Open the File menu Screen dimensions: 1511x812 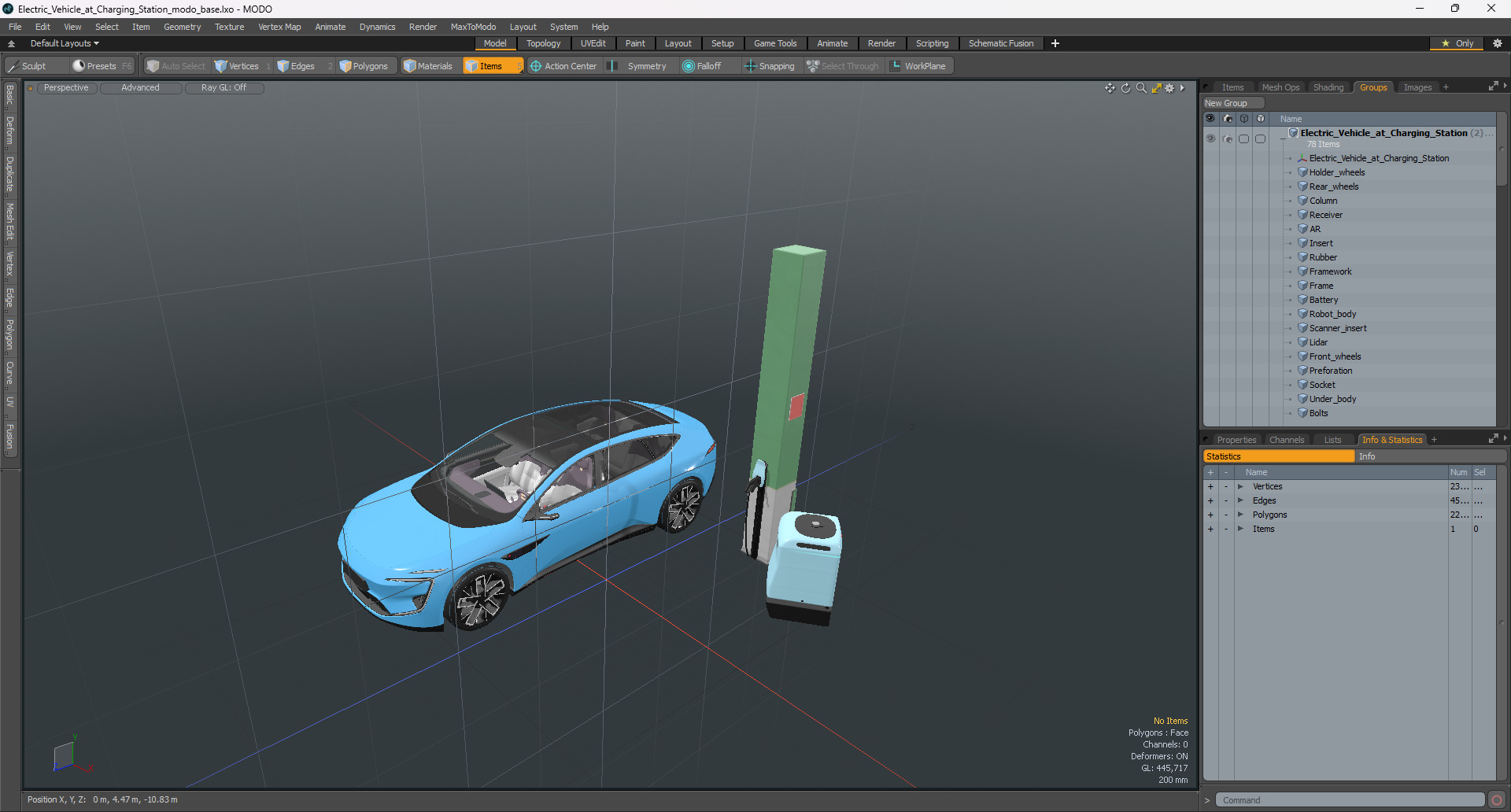click(15, 27)
